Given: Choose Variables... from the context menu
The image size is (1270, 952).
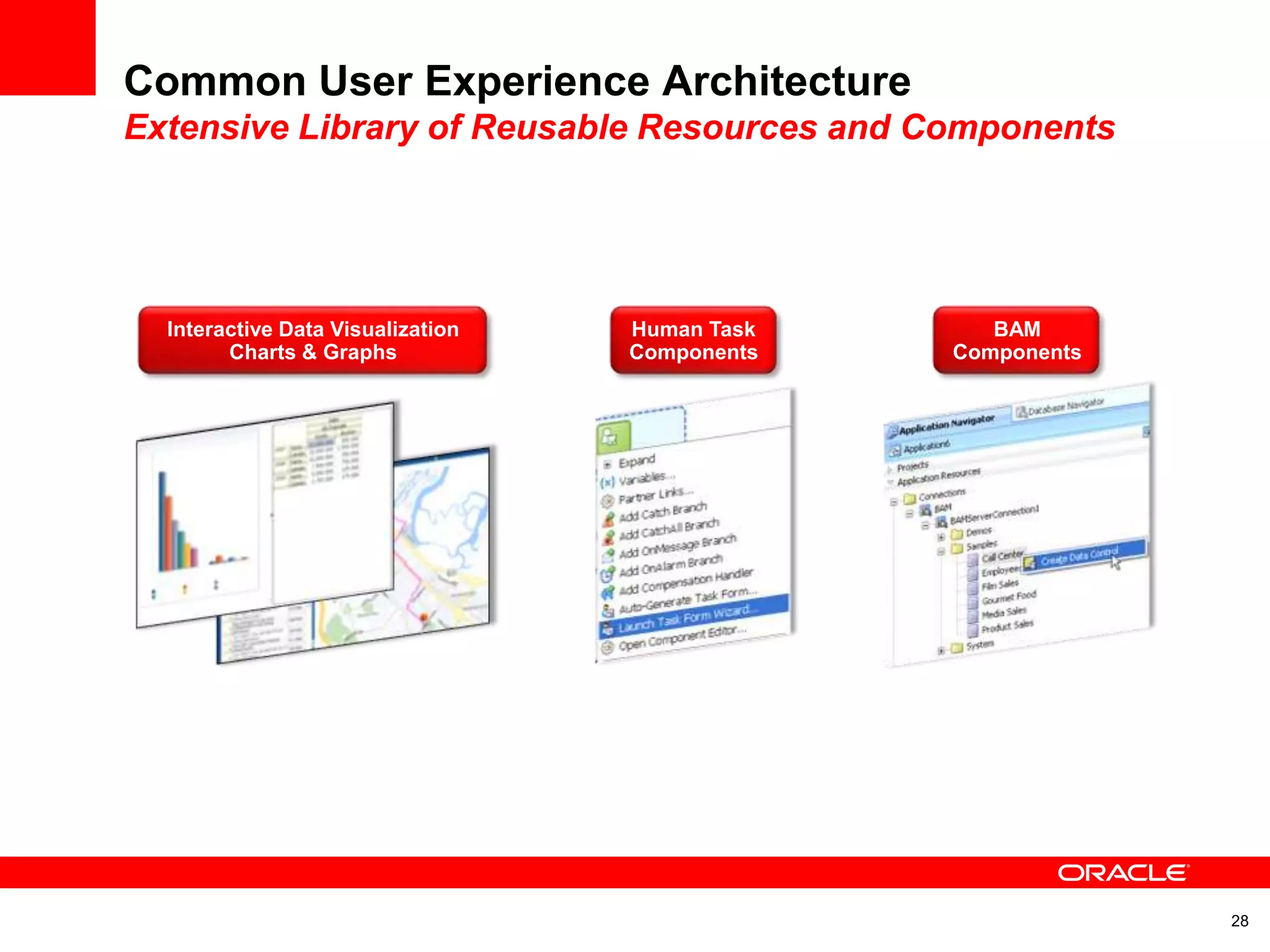Looking at the screenshot, I should point(646,478).
